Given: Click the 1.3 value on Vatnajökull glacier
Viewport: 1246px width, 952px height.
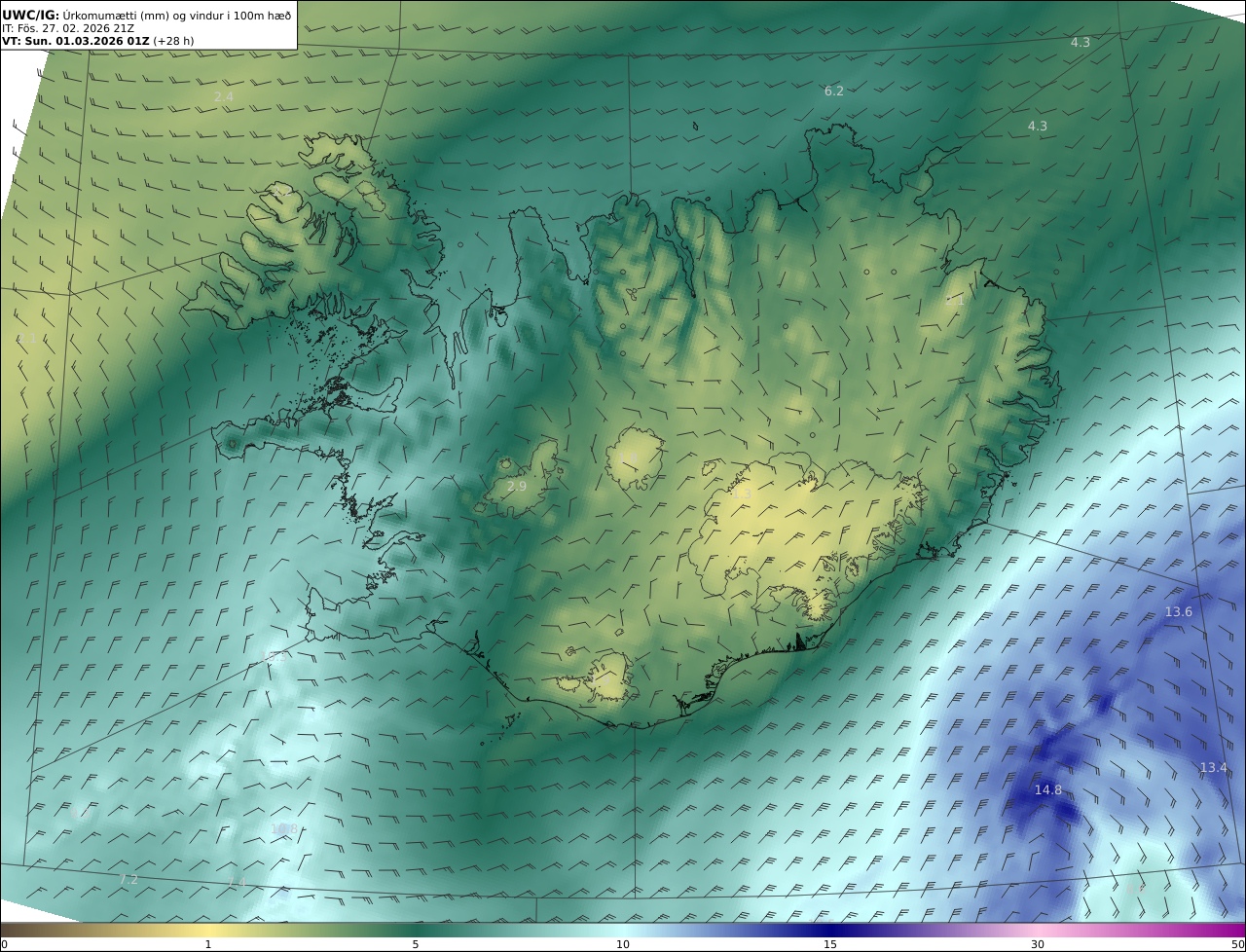Looking at the screenshot, I should point(742,494).
